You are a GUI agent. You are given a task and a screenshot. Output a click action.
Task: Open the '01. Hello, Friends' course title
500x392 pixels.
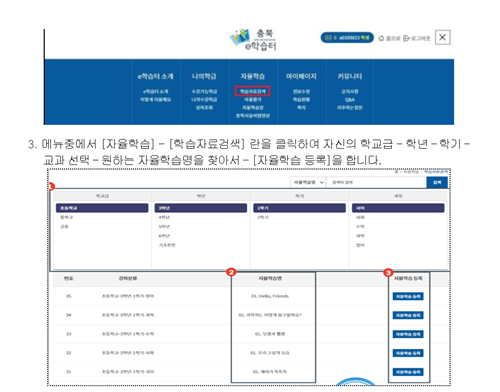coord(270,296)
